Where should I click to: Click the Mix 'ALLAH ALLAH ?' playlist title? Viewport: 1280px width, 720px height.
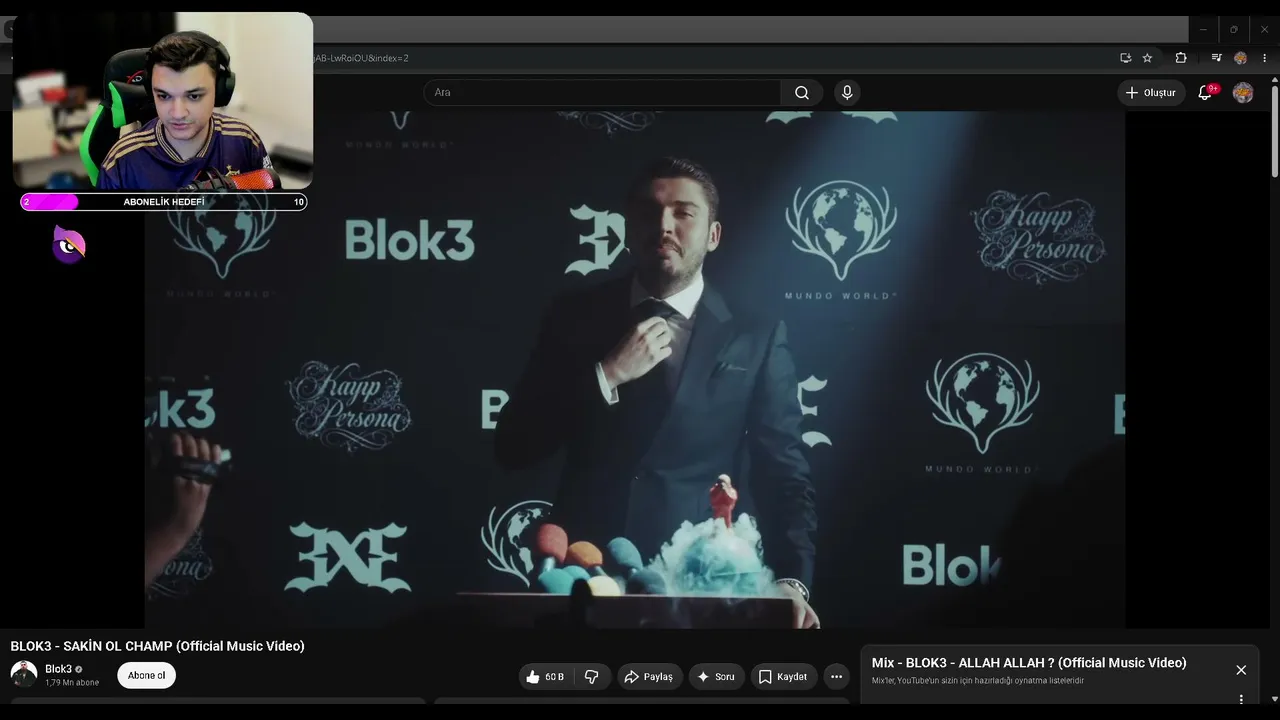(1029, 663)
